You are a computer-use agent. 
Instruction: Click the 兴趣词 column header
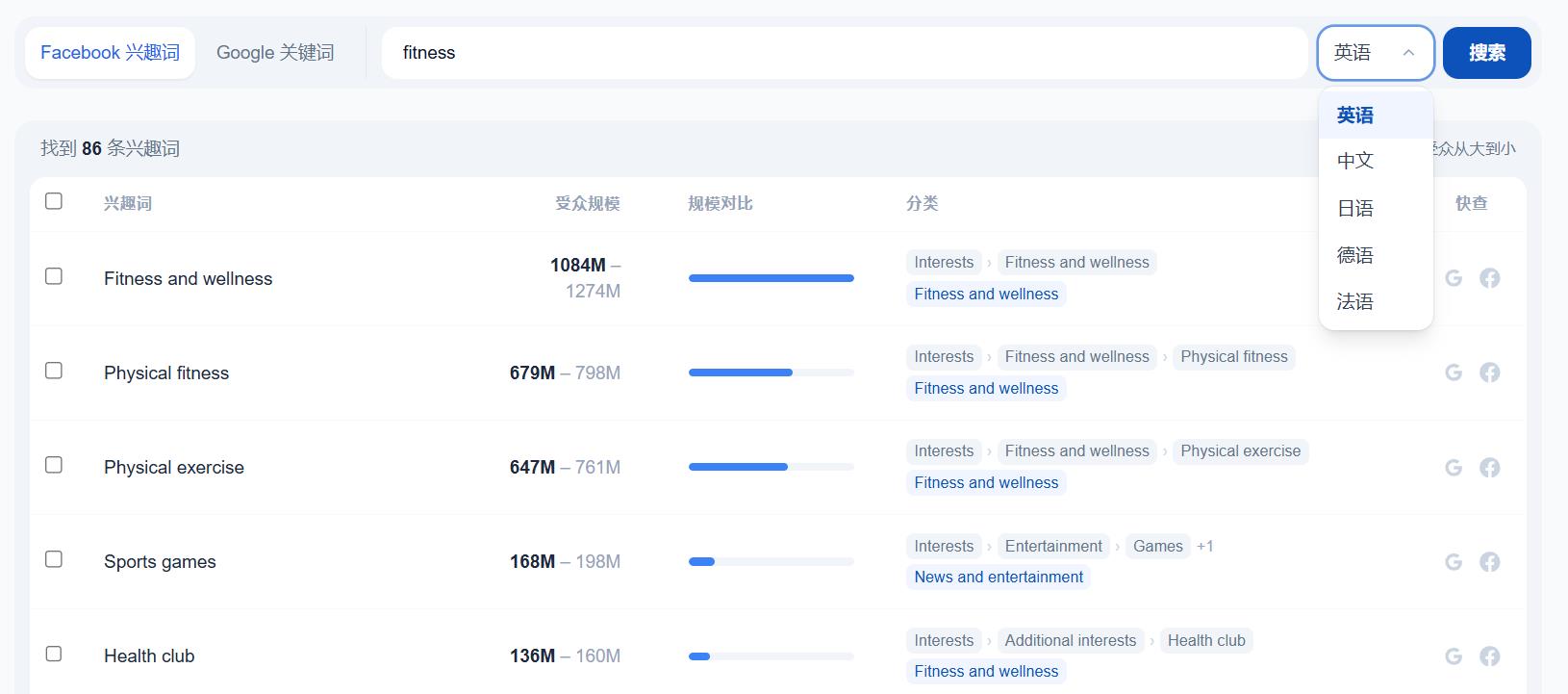coord(128,203)
